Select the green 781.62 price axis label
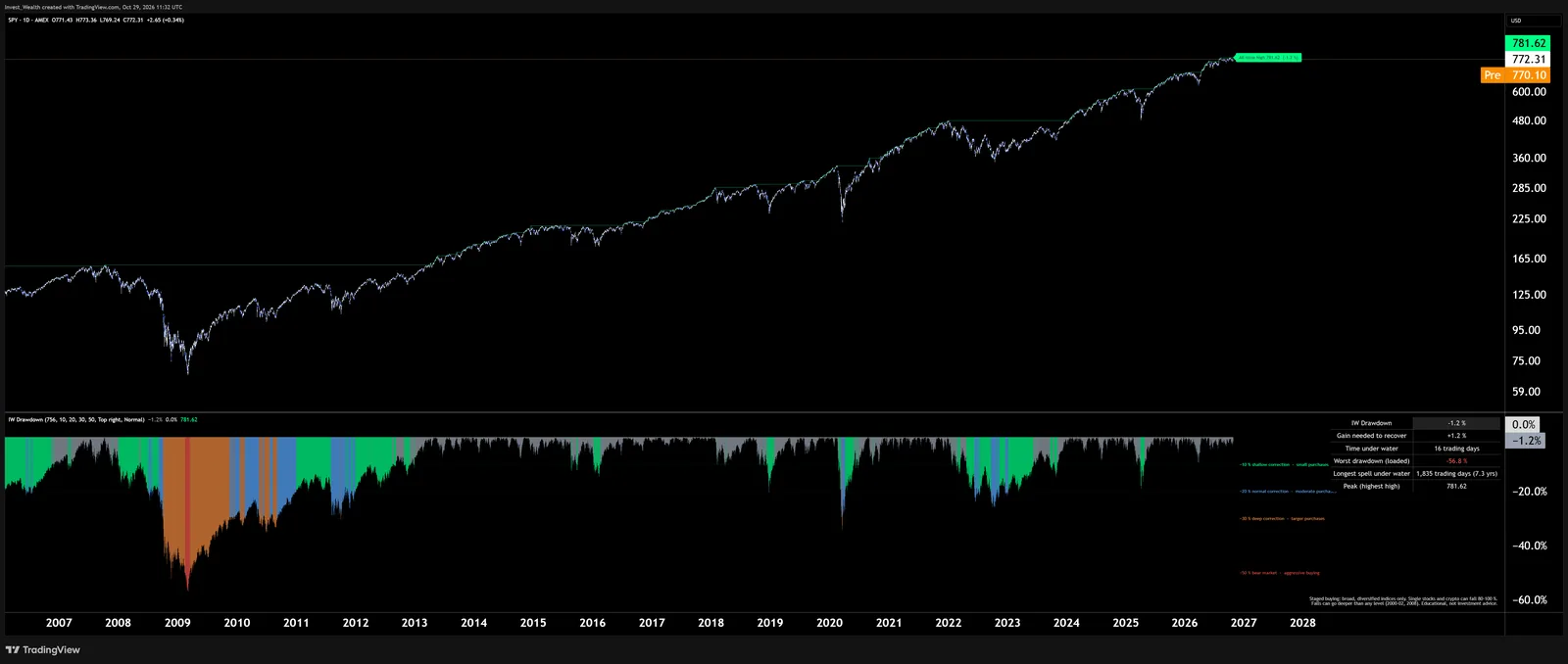 (1528, 43)
